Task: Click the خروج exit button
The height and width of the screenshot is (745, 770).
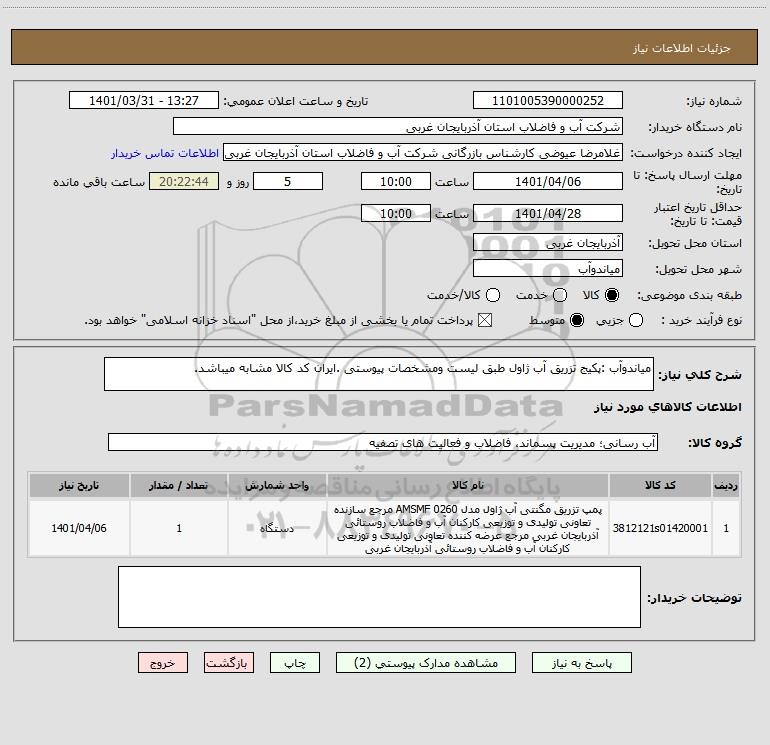Action: coord(163,663)
